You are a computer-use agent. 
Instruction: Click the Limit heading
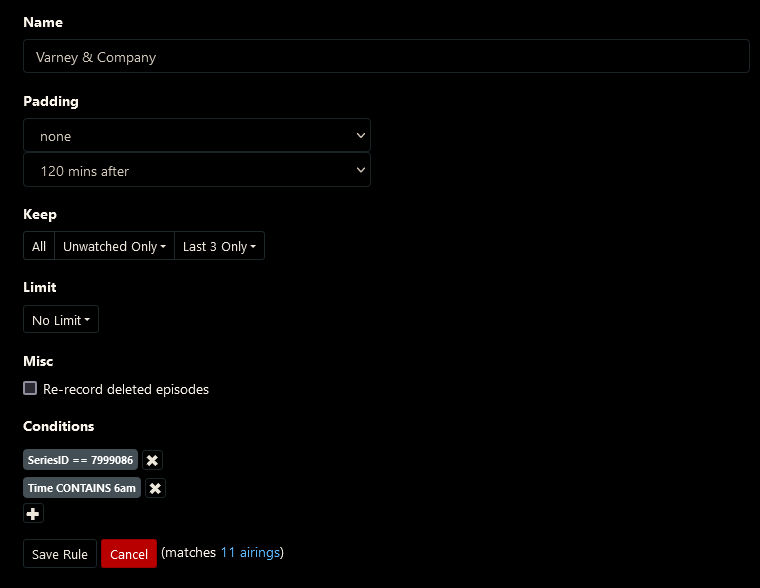40,287
